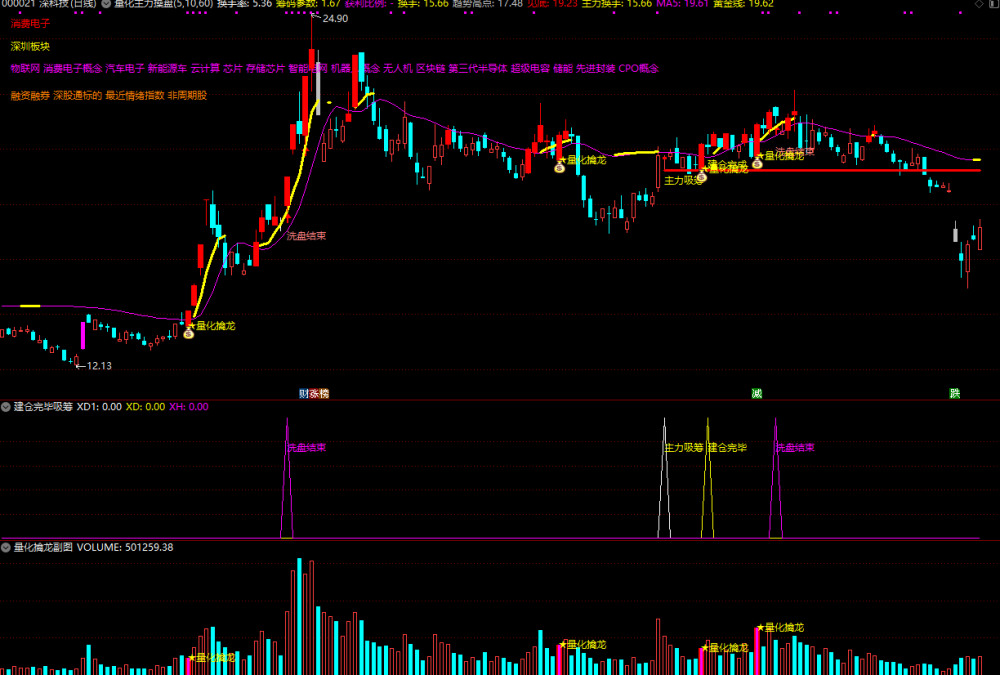Open the 消费电子概念 concept tag
The image size is (1000, 675).
73,68
